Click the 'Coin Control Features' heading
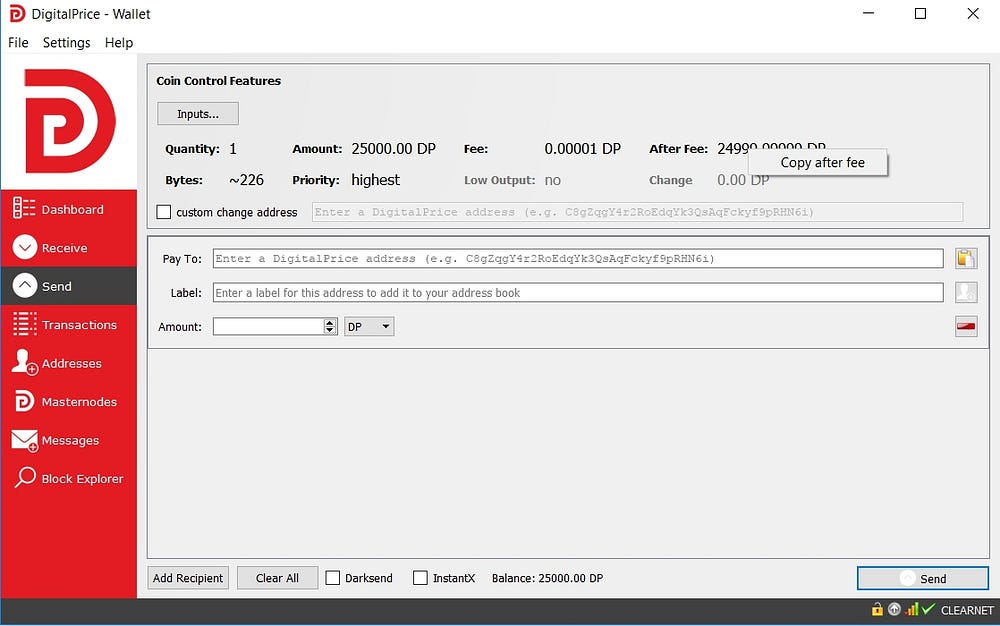This screenshot has width=1000, height=626. (218, 81)
